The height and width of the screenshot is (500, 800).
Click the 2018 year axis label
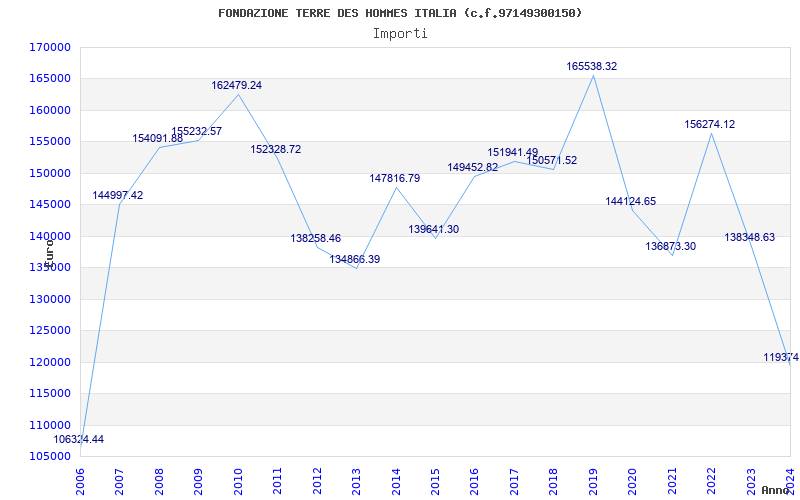(x=554, y=481)
